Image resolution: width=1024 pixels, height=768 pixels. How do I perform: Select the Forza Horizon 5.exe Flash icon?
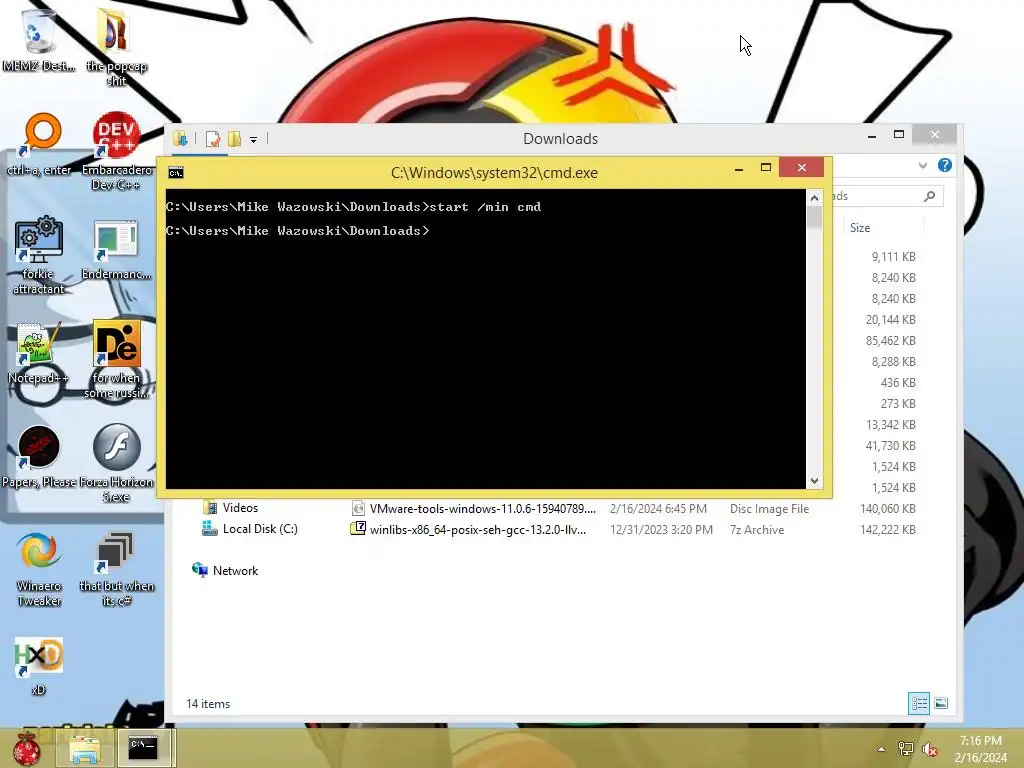(x=116, y=463)
